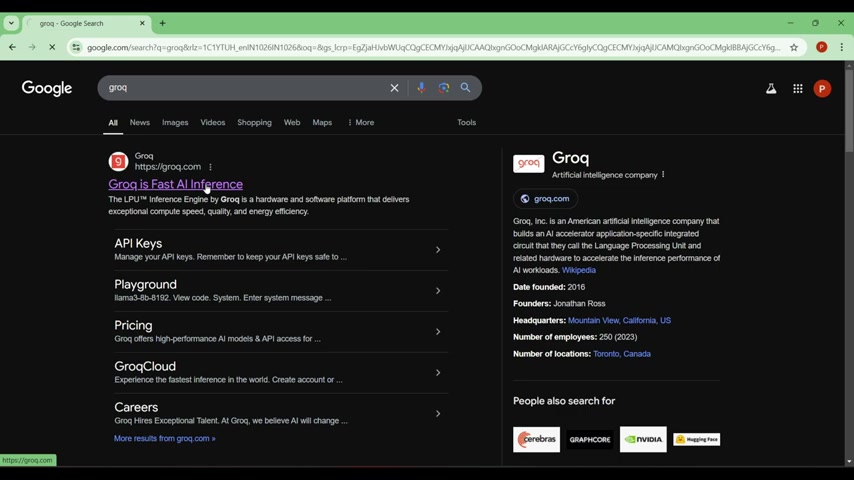Open Google account avatar on page
The image size is (854, 480).
(822, 88)
